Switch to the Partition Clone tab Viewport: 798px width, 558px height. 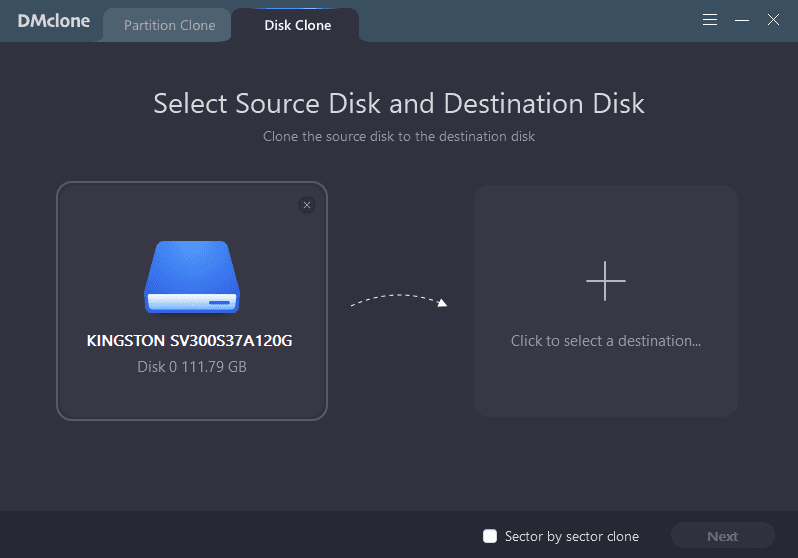[x=169, y=25]
